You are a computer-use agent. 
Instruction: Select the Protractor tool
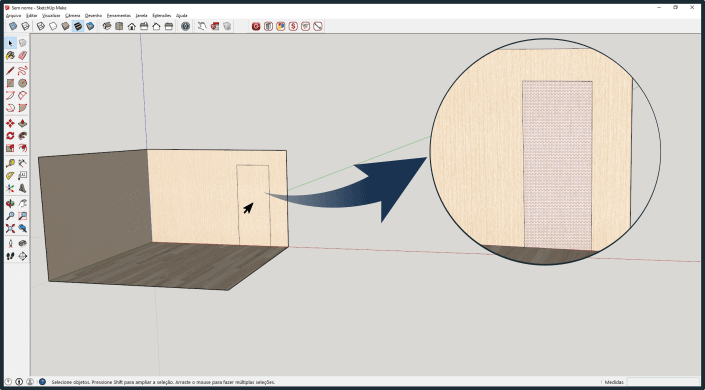point(10,175)
